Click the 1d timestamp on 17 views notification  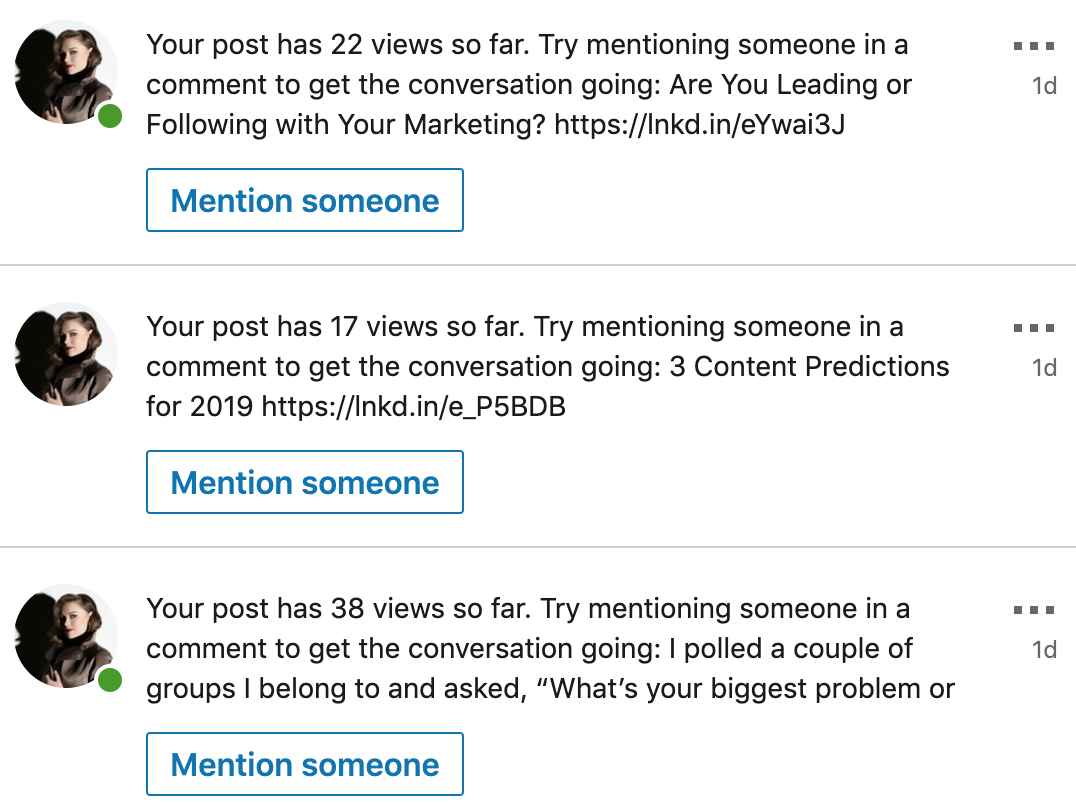pyautogui.click(x=1044, y=368)
